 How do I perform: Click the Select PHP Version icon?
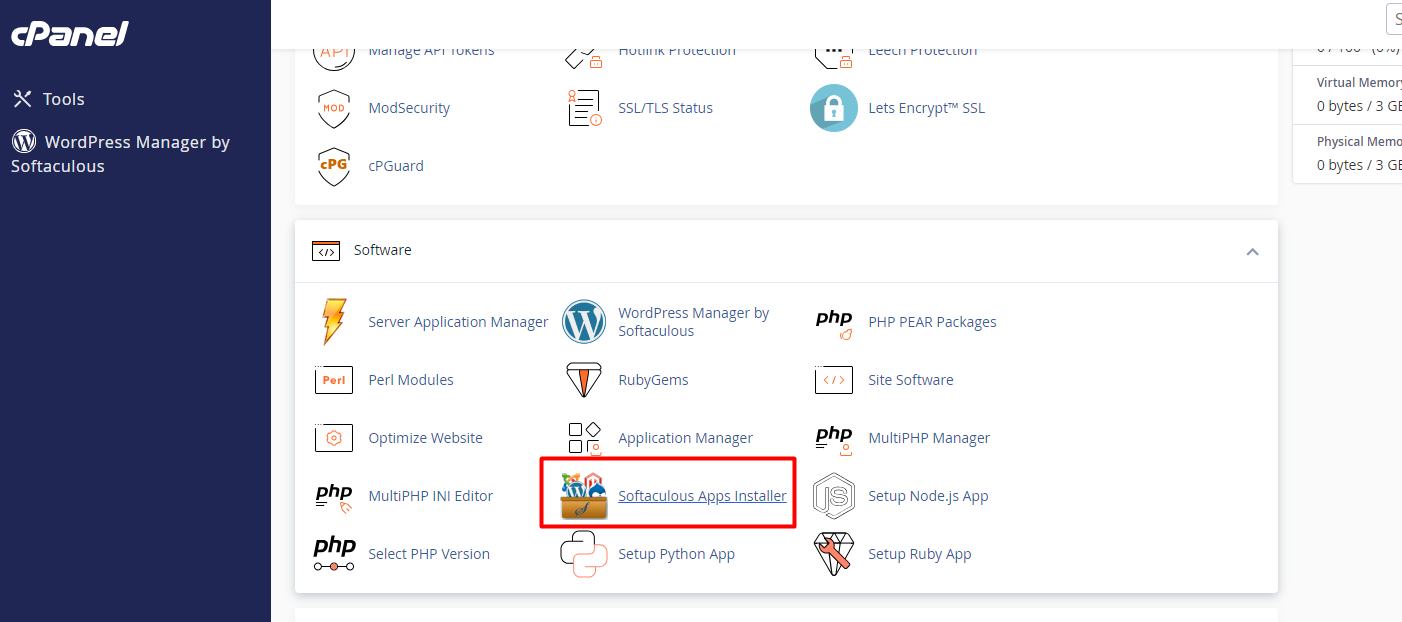(x=334, y=554)
